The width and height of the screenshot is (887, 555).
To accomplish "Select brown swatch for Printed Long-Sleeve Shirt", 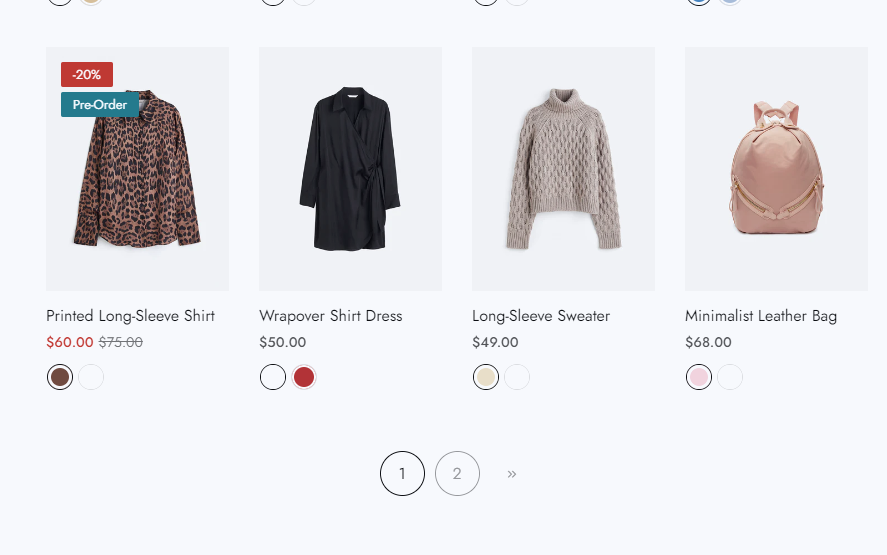I will coord(60,377).
